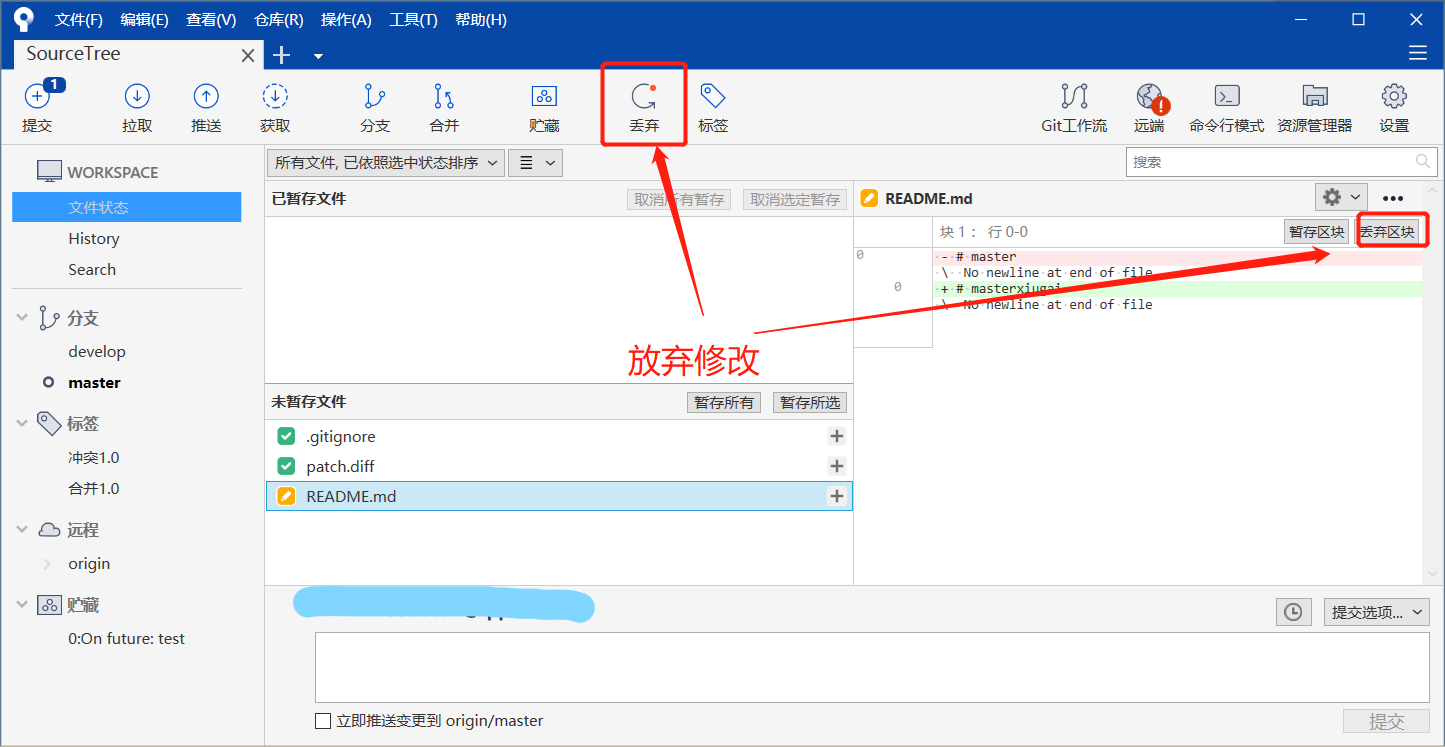This screenshot has width=1445, height=747.
Task: Click the 贮藏 (stash) toolbar icon
Action: click(544, 107)
